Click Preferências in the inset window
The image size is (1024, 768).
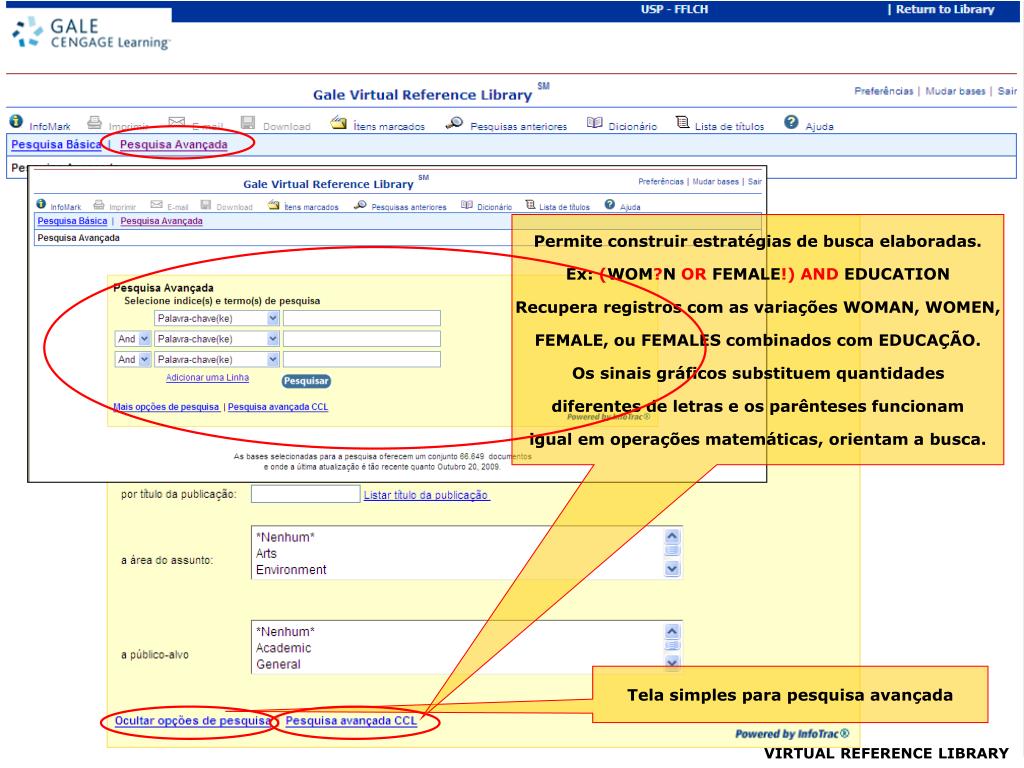pos(661,182)
